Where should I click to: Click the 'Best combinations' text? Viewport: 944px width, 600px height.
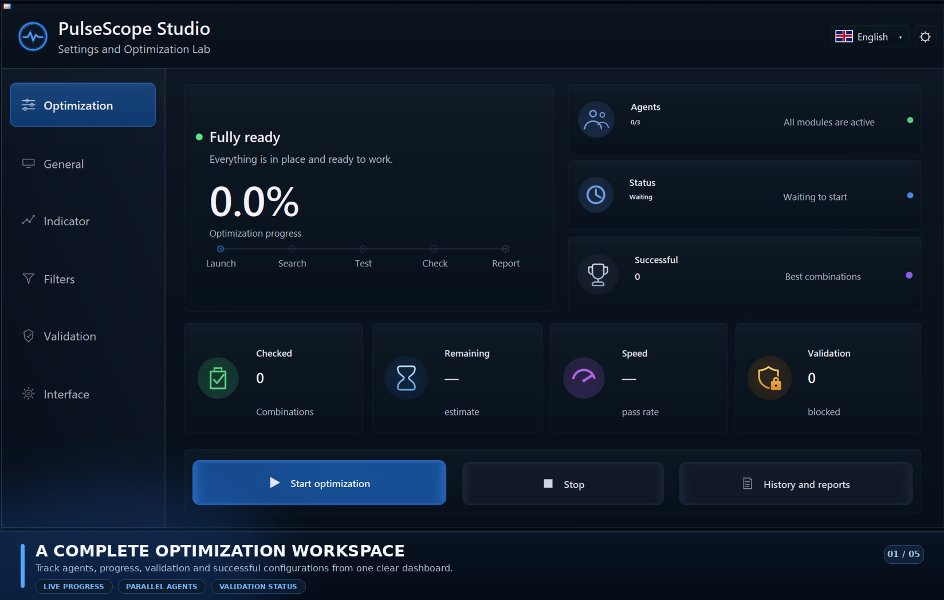pos(822,277)
